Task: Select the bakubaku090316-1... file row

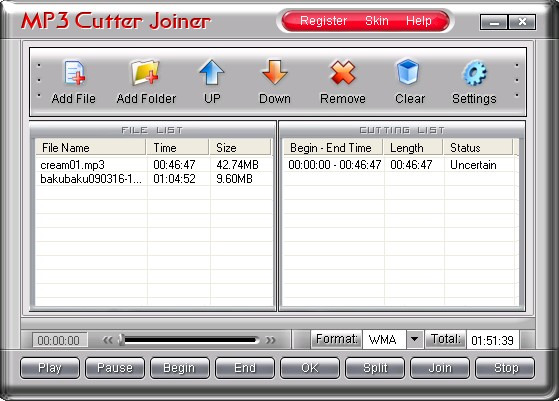Action: coord(154,179)
